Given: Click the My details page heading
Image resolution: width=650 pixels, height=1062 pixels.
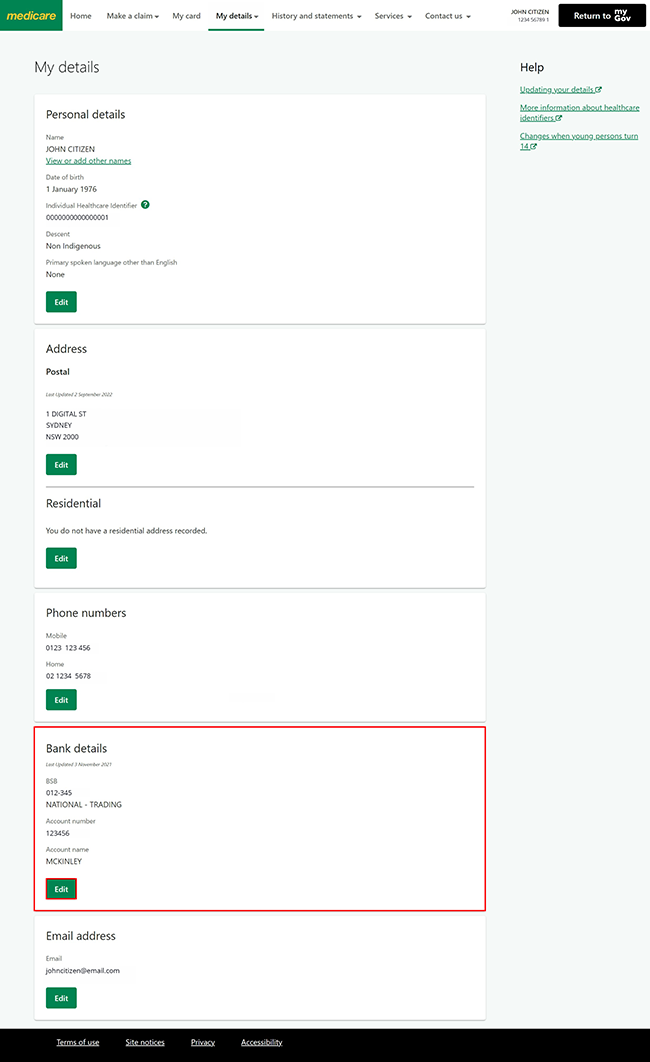Looking at the screenshot, I should [x=67, y=67].
